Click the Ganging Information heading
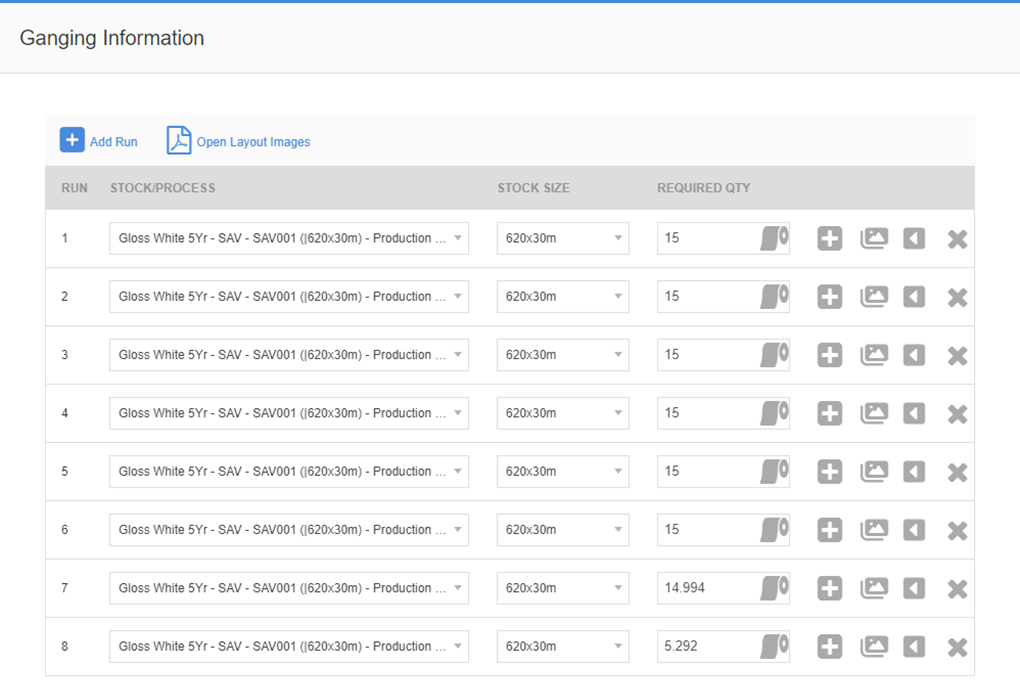 point(112,38)
